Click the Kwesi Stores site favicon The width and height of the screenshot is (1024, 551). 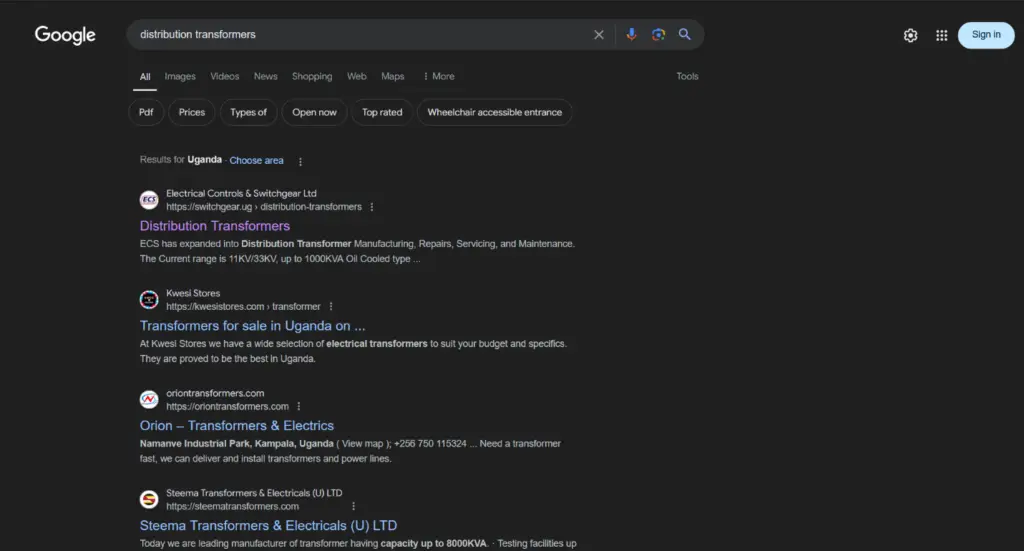tap(149, 300)
